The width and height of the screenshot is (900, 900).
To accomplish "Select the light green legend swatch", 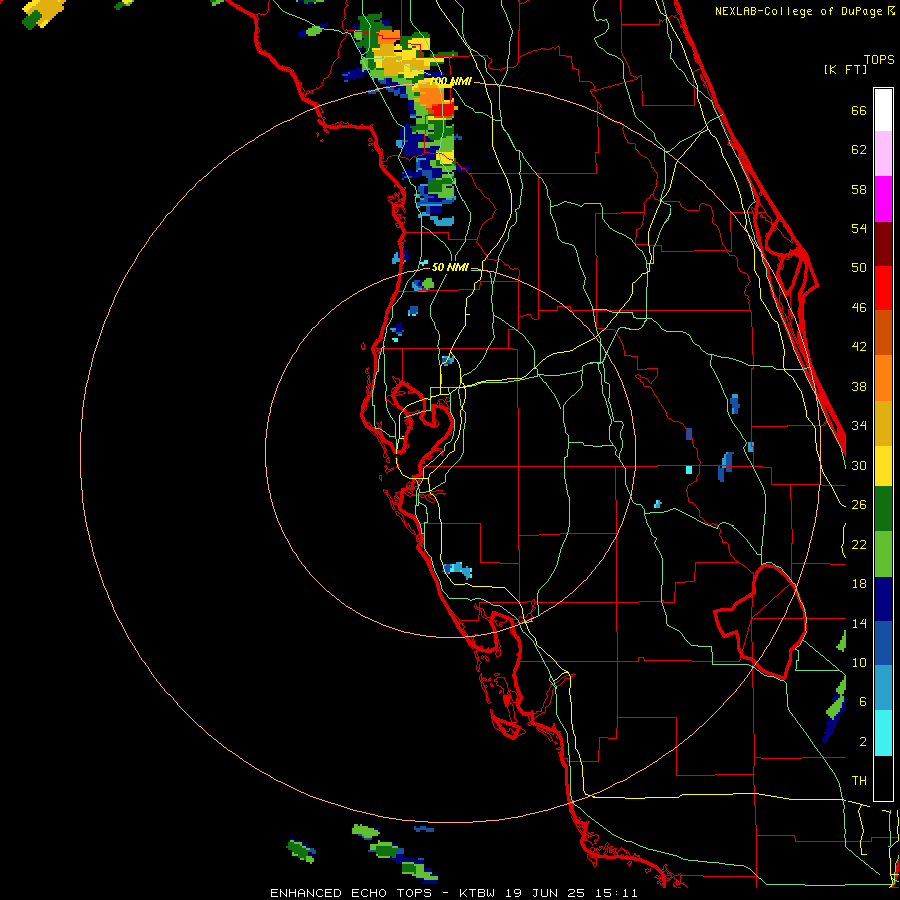I will (883, 554).
